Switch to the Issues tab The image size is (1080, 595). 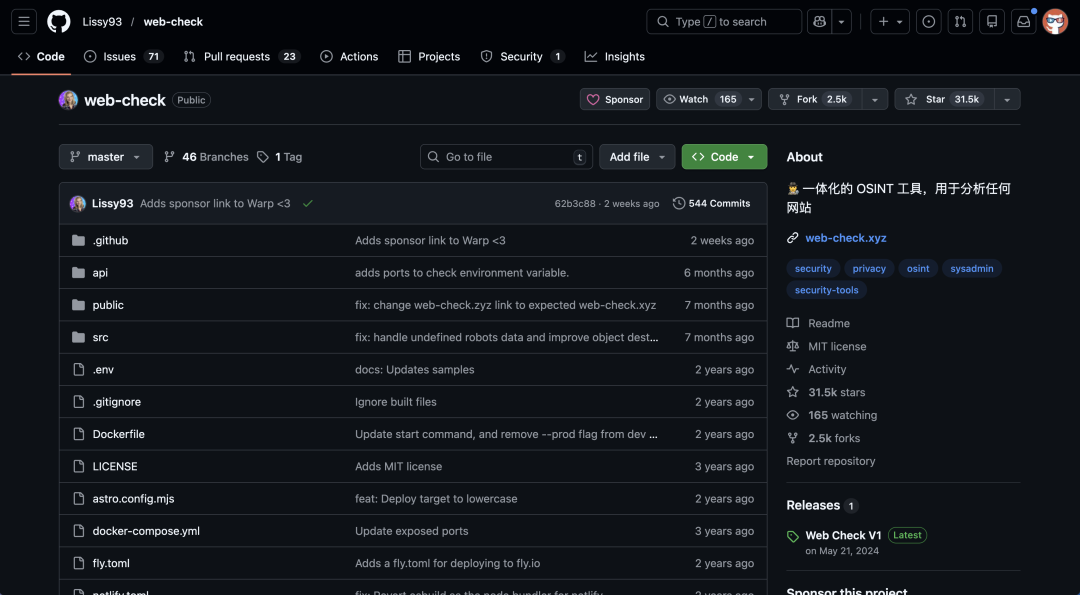[x=123, y=56]
